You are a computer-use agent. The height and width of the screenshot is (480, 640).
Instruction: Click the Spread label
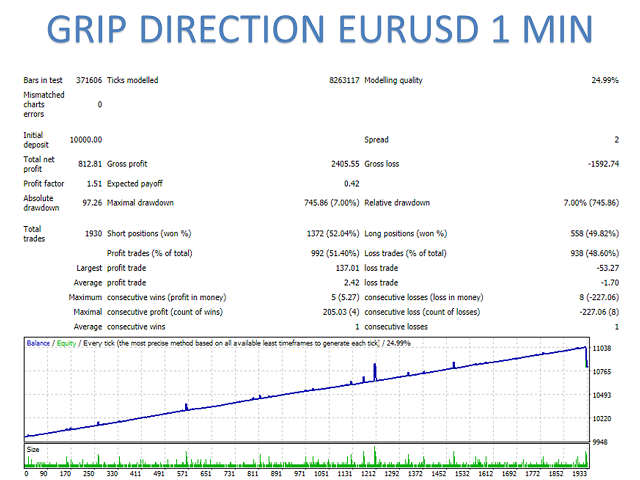tap(376, 140)
